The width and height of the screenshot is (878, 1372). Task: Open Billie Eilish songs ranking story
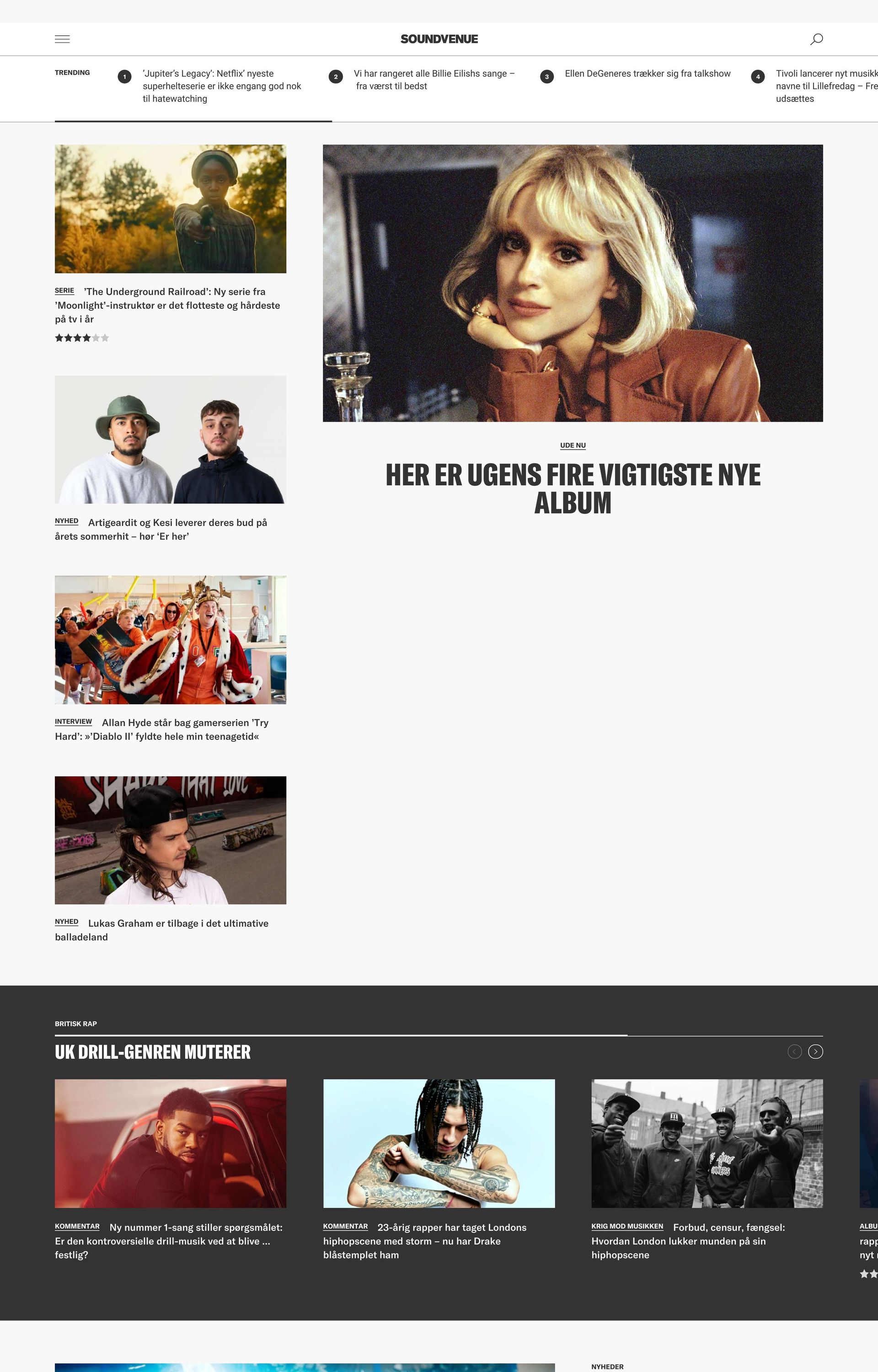coord(434,80)
